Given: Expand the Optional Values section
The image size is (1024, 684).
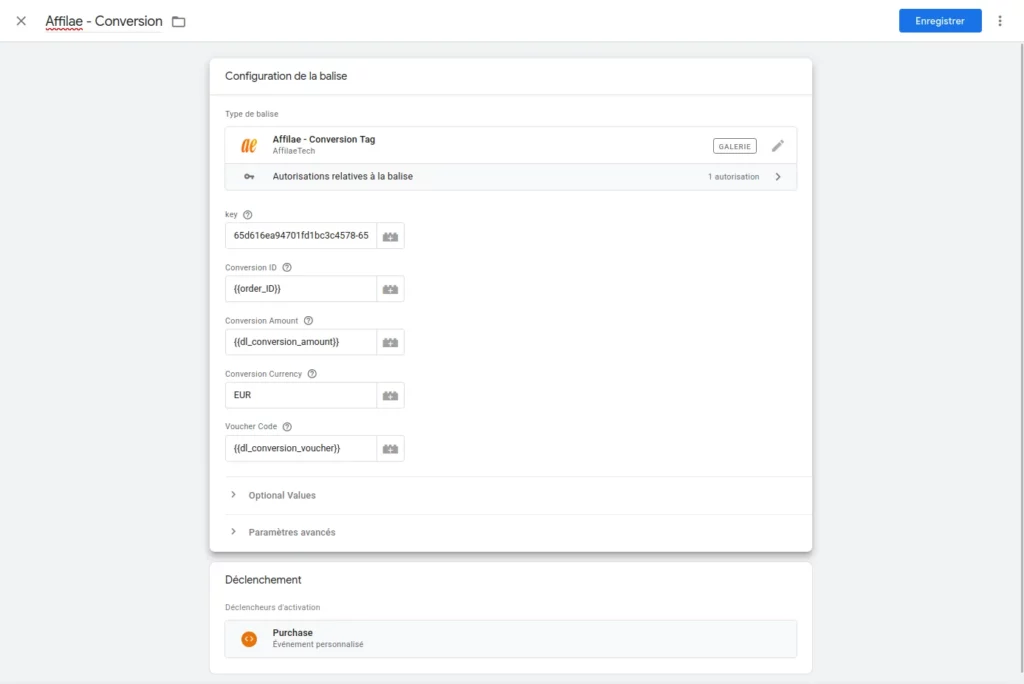Looking at the screenshot, I should pyautogui.click(x=281, y=495).
